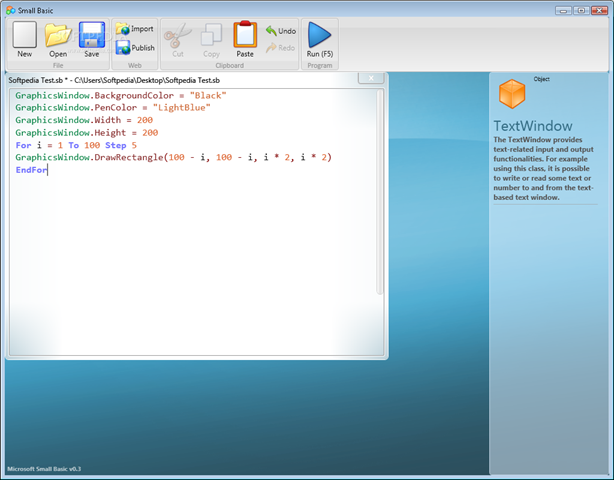
Task: Click the editor's vertical scrollbar
Action: 380,190
